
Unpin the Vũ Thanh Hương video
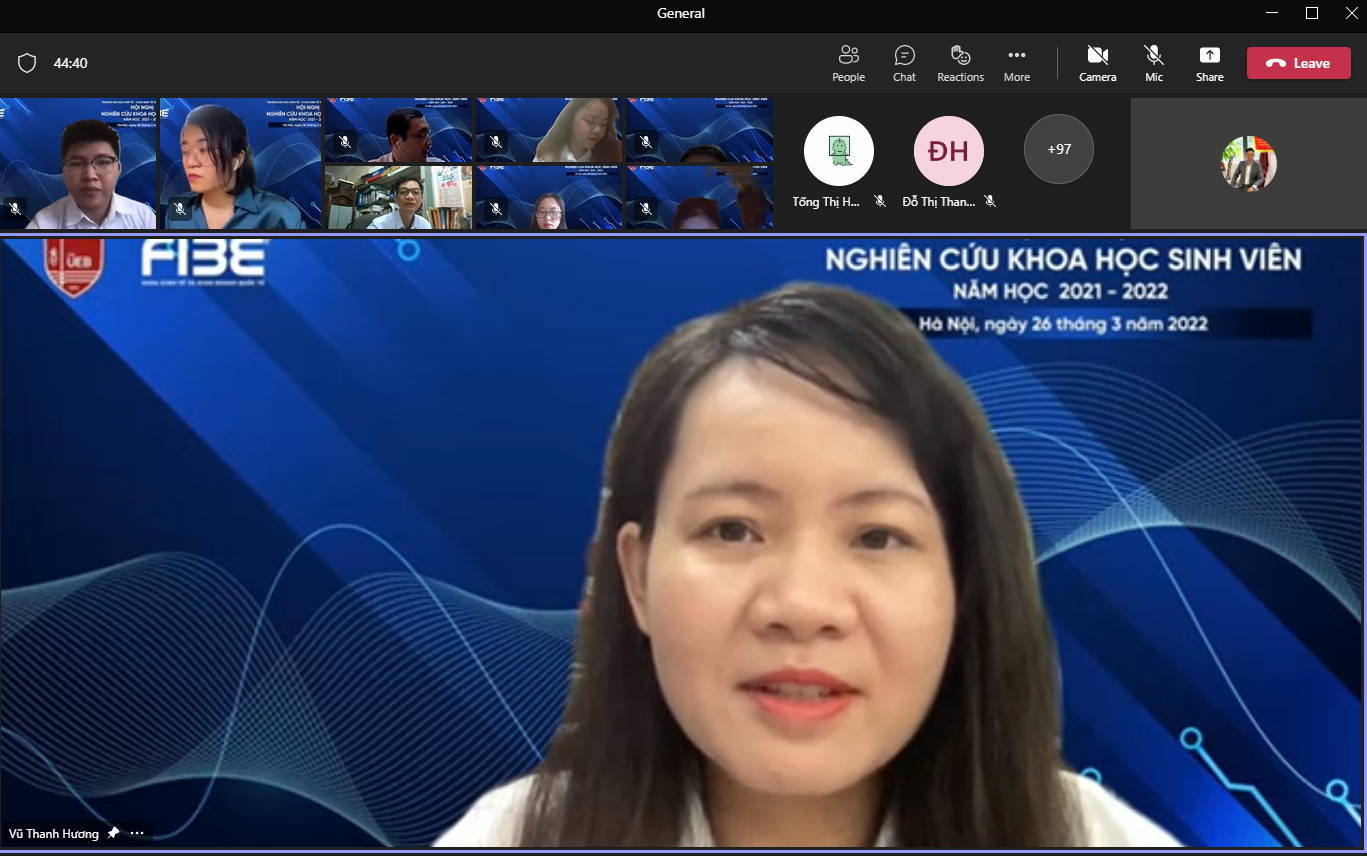click(113, 833)
